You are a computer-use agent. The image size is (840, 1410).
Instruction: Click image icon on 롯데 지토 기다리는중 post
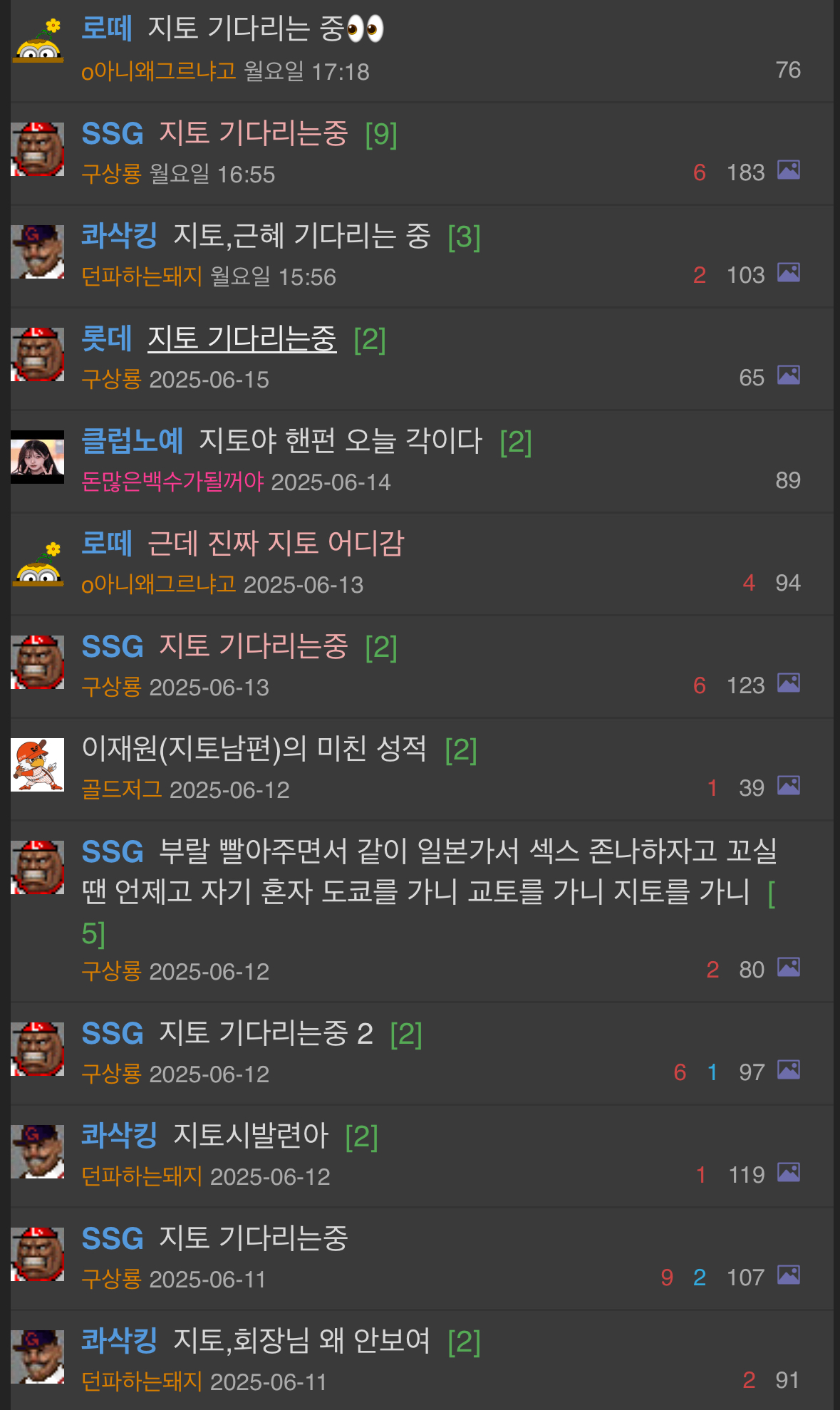point(788,375)
